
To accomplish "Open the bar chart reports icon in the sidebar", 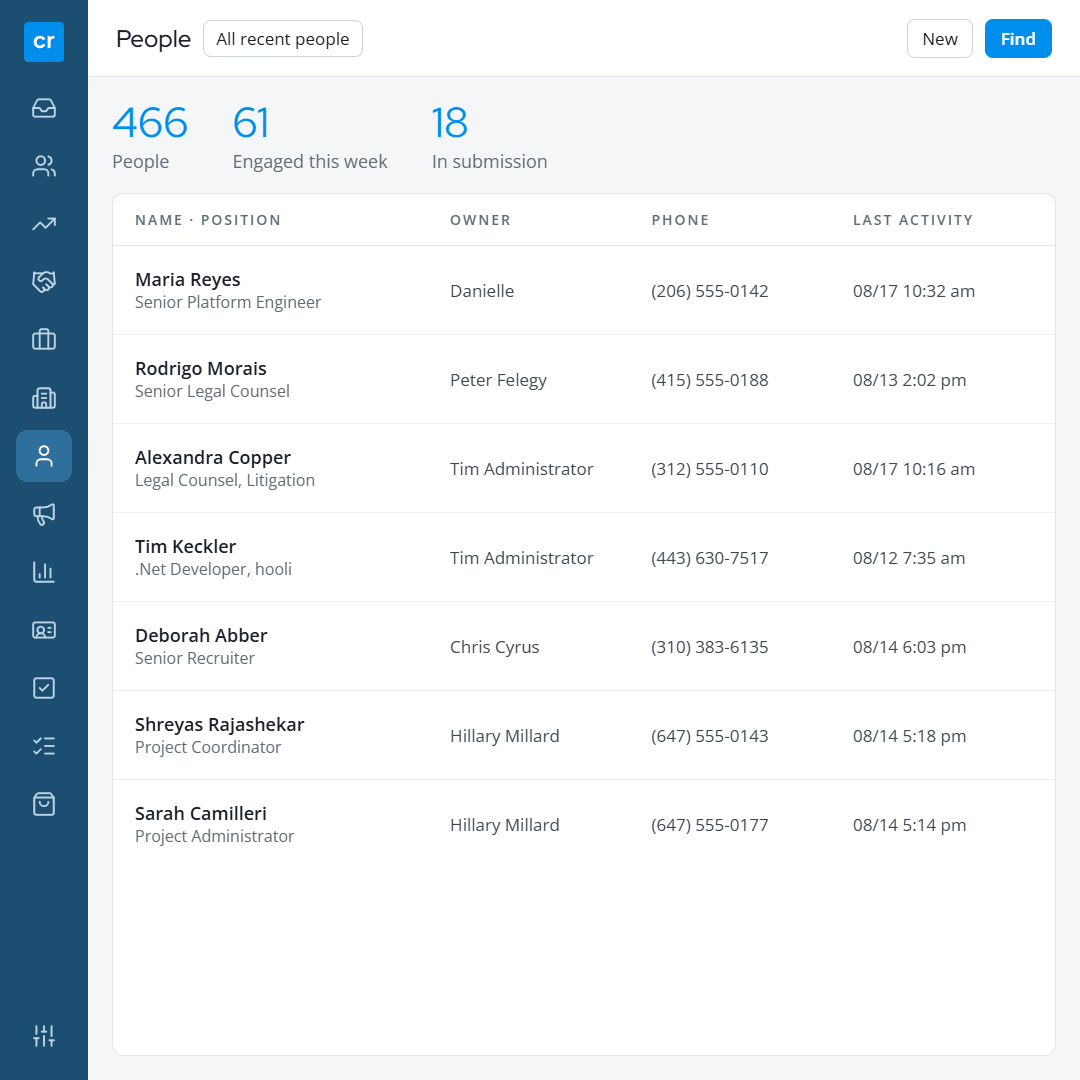I will [x=43, y=572].
